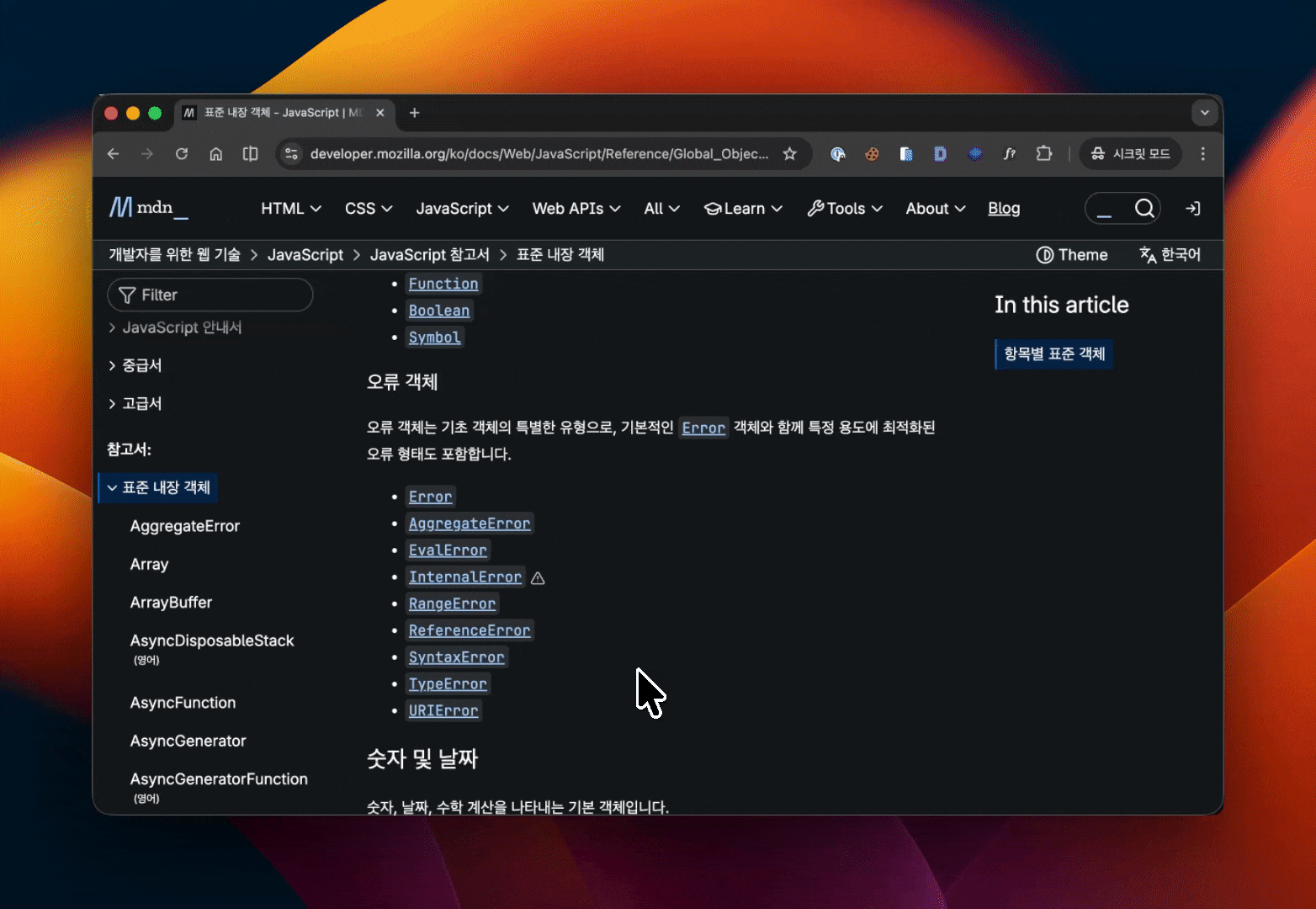Viewport: 1316px width, 909px height.
Task: Open the Extensions puzzle icon
Action: click(1044, 154)
